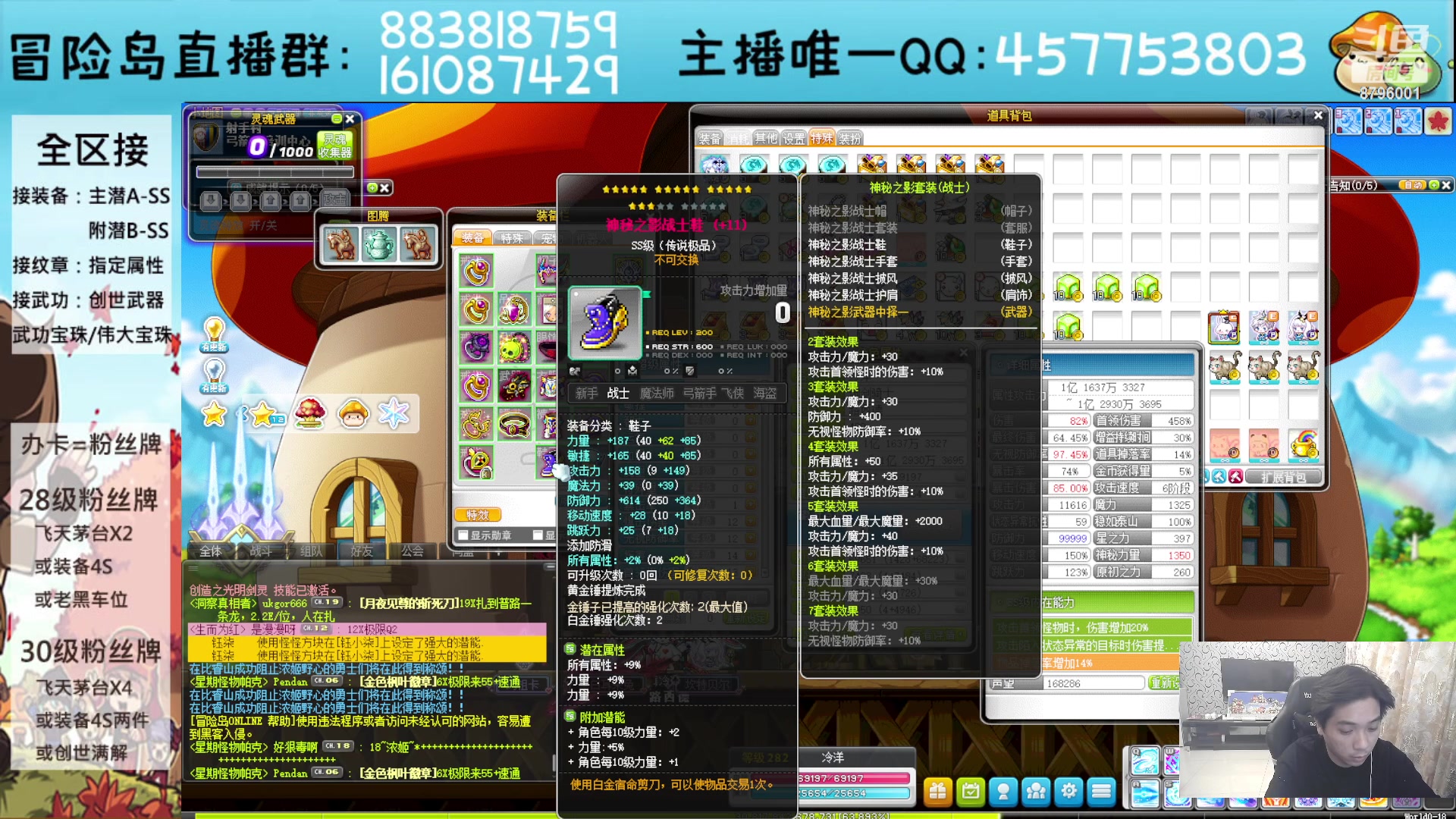
Task: Click the first down-arrow key icon
Action: point(212,200)
